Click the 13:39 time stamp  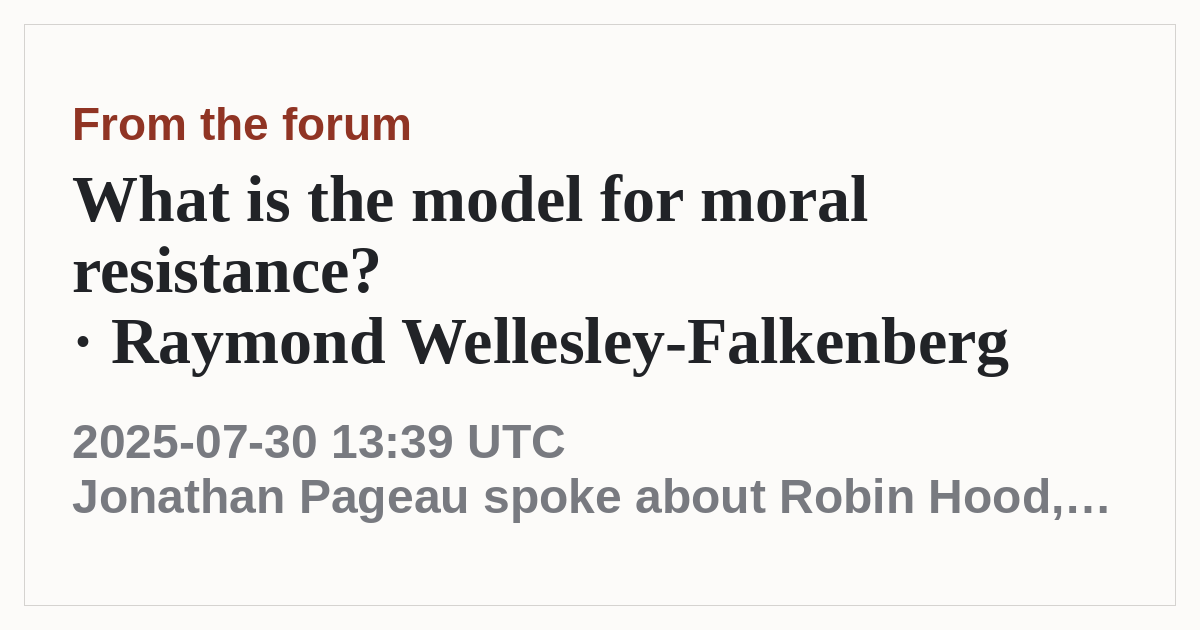click(x=392, y=442)
